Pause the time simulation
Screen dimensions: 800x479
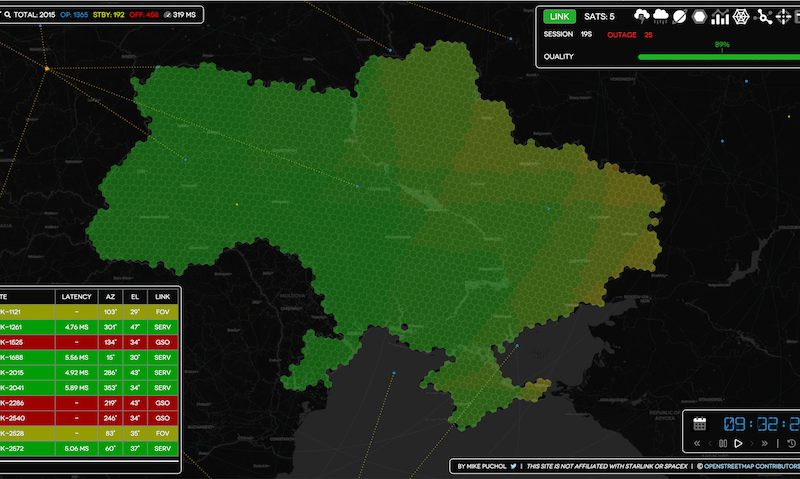pos(720,443)
